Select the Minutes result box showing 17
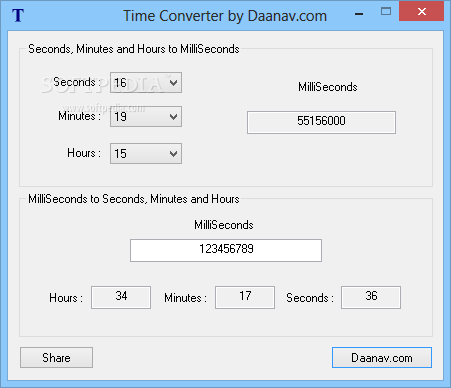Viewport: 451px width, 388px height. click(245, 297)
